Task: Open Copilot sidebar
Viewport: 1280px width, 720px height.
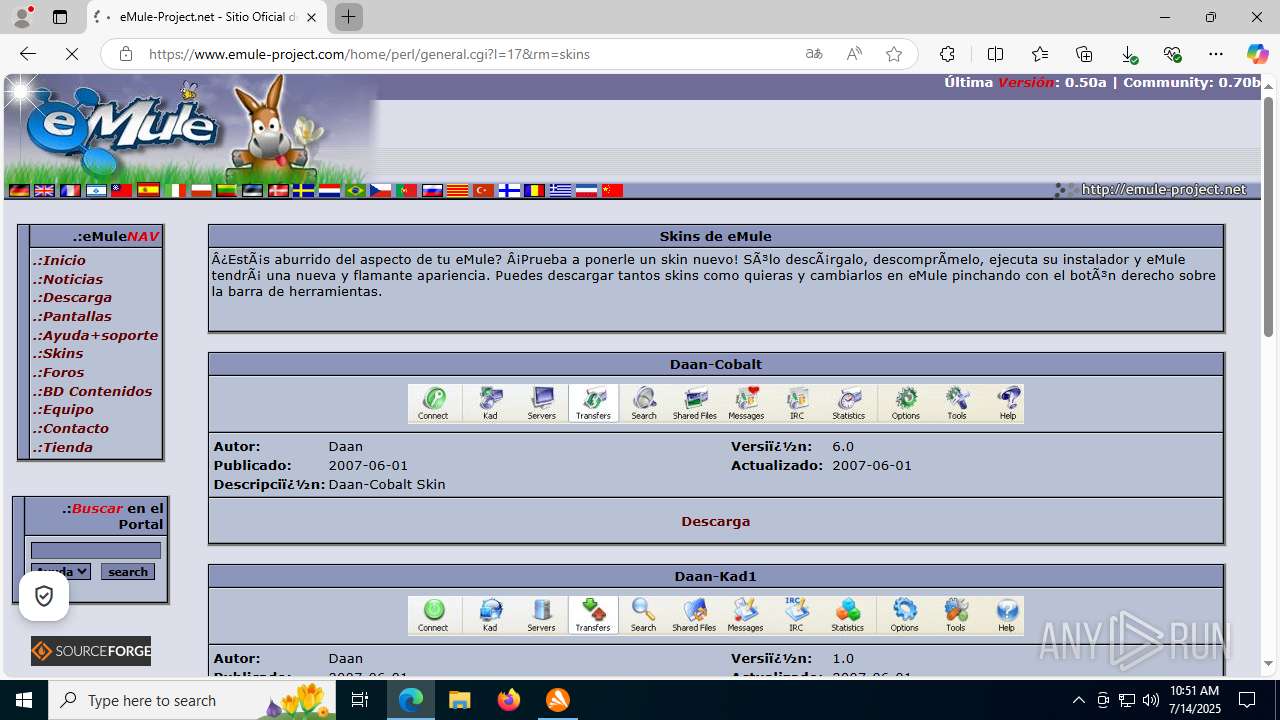Action: pos(1257,54)
